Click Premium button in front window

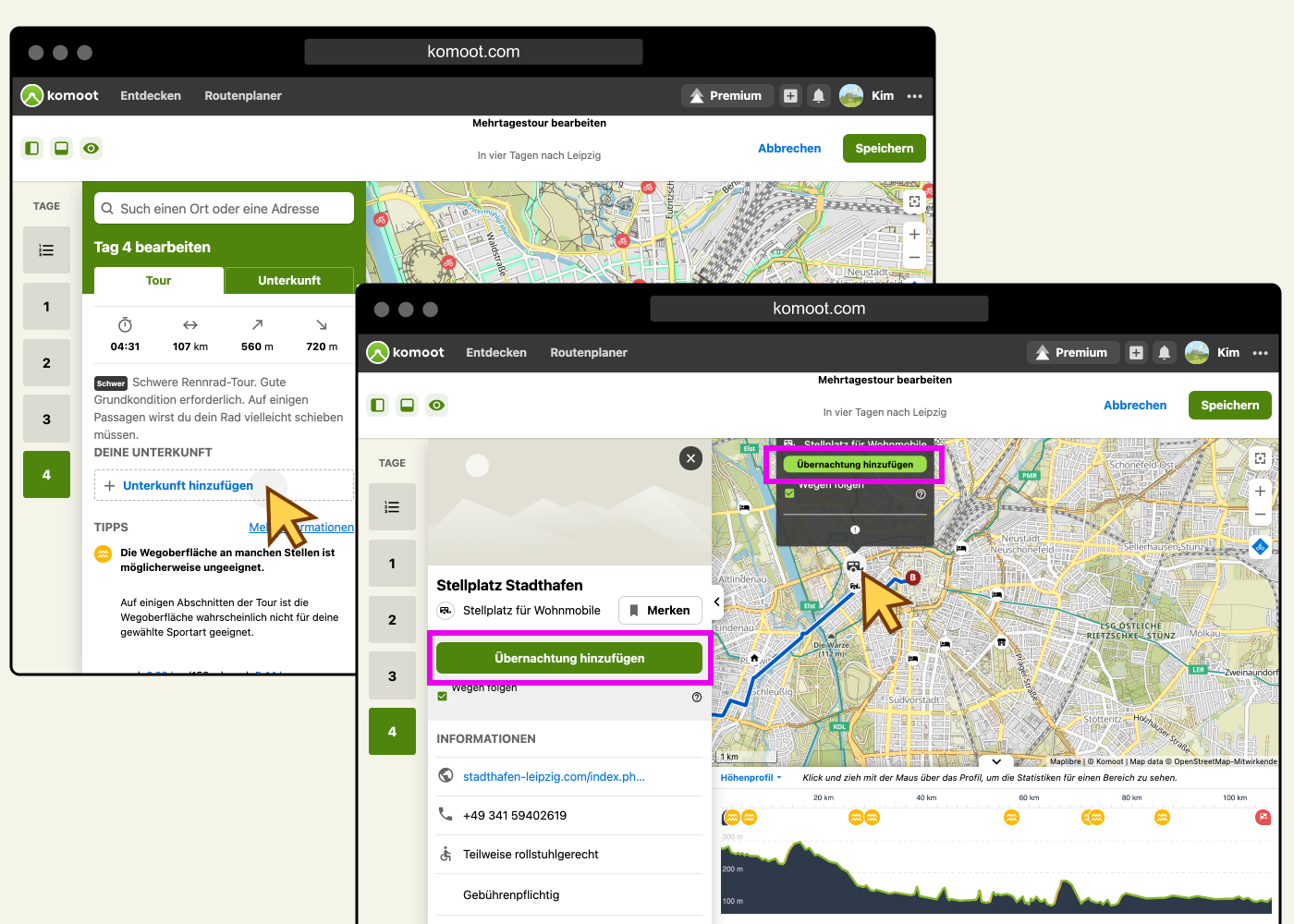1072,353
